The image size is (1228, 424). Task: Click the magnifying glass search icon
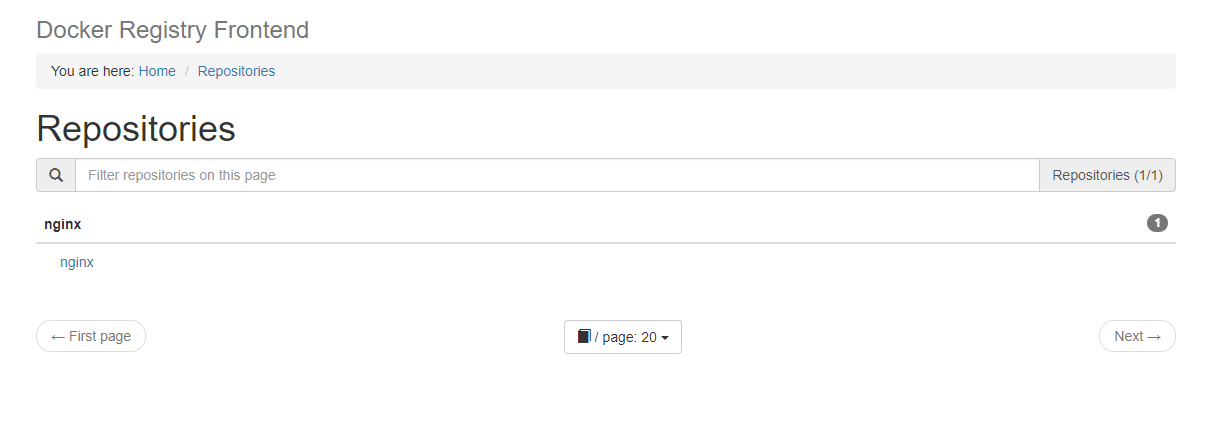(x=56, y=175)
